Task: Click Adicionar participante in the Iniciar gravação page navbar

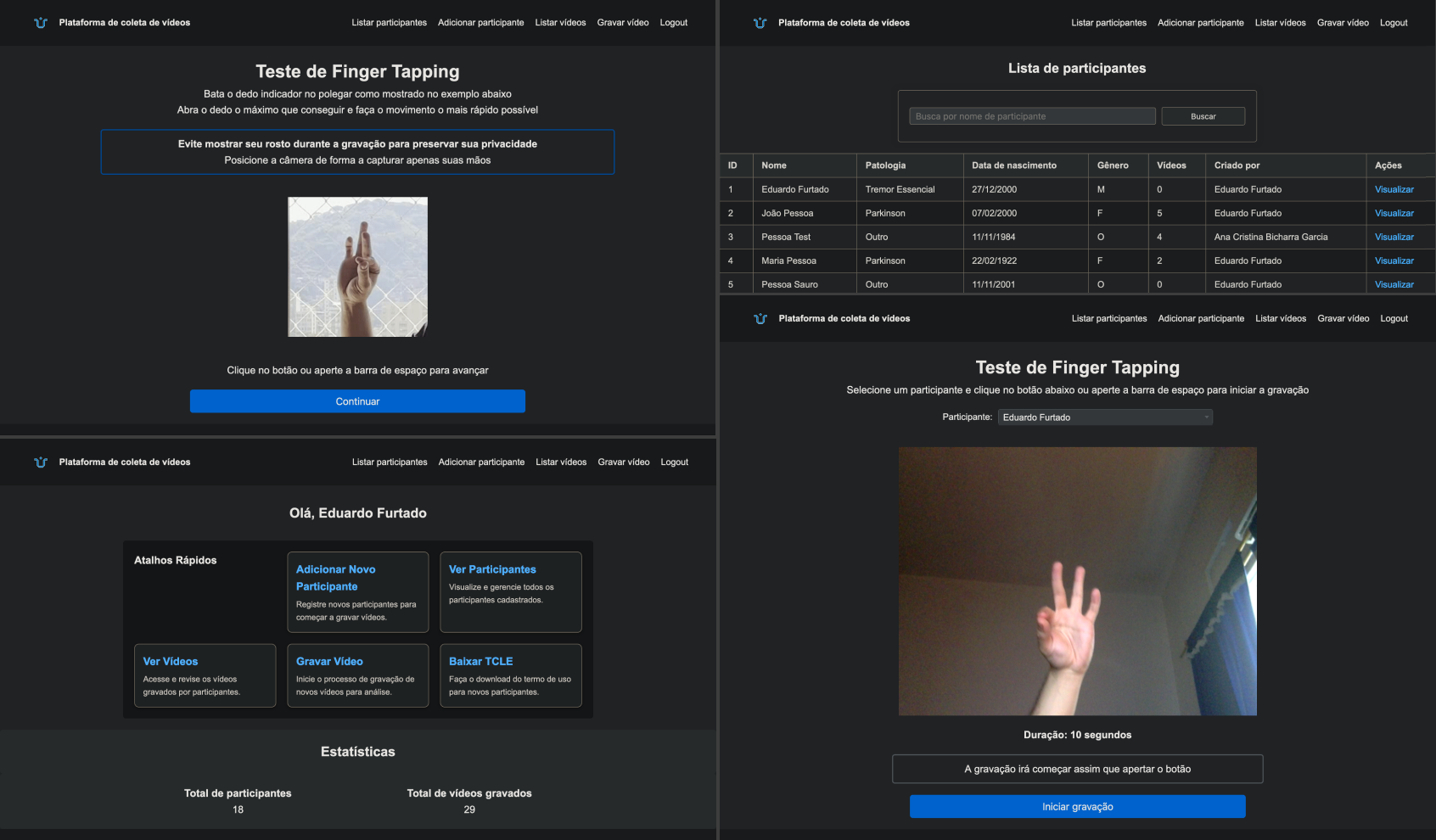Action: [x=1201, y=319]
